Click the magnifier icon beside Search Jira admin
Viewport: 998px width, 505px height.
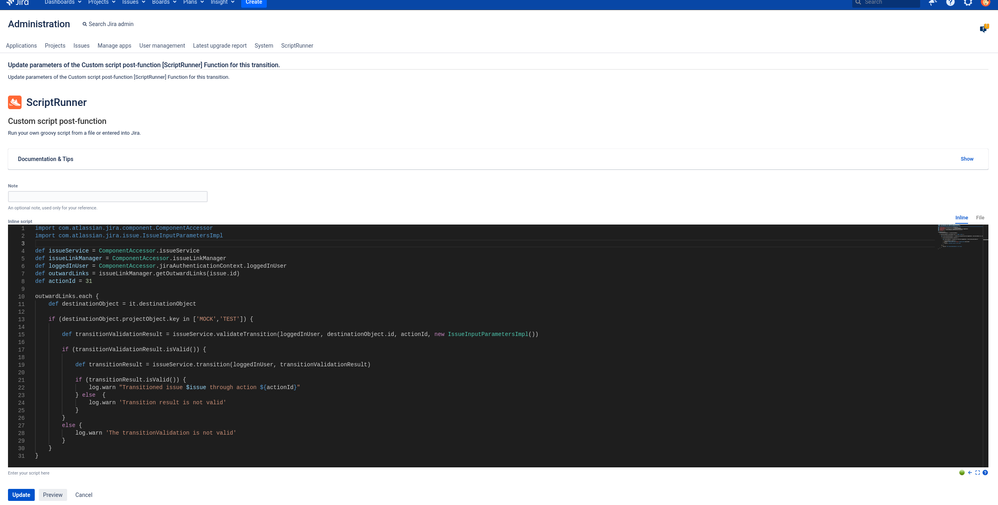(x=85, y=24)
